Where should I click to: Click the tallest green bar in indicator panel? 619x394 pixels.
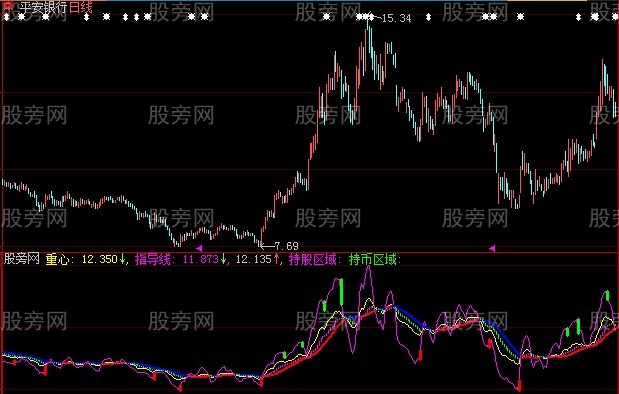341,292
